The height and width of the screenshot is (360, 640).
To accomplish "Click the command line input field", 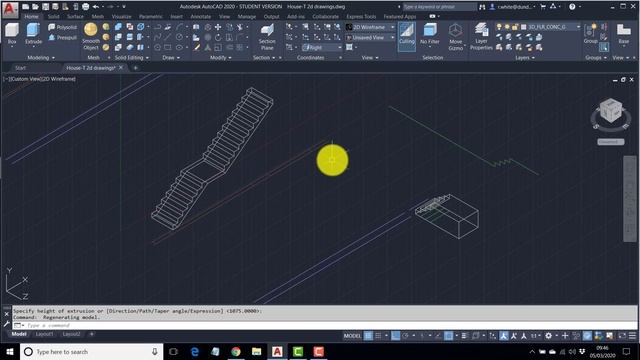I will (x=324, y=325).
